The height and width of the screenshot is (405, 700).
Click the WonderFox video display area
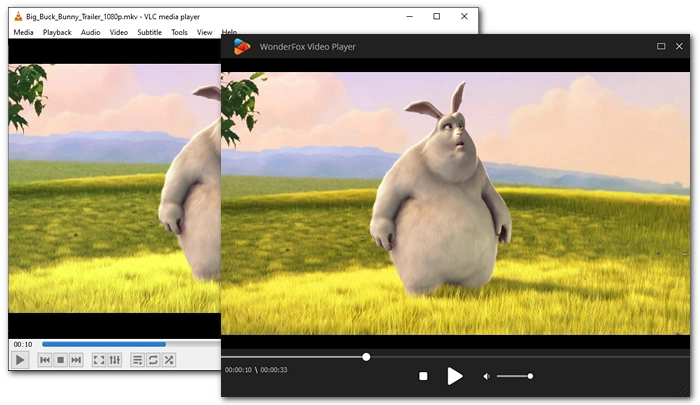pos(455,203)
